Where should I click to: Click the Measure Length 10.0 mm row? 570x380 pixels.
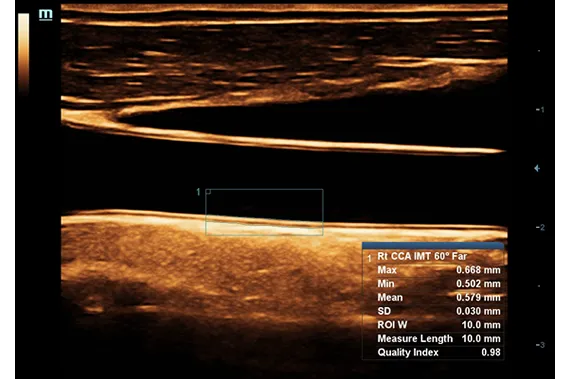point(438,339)
